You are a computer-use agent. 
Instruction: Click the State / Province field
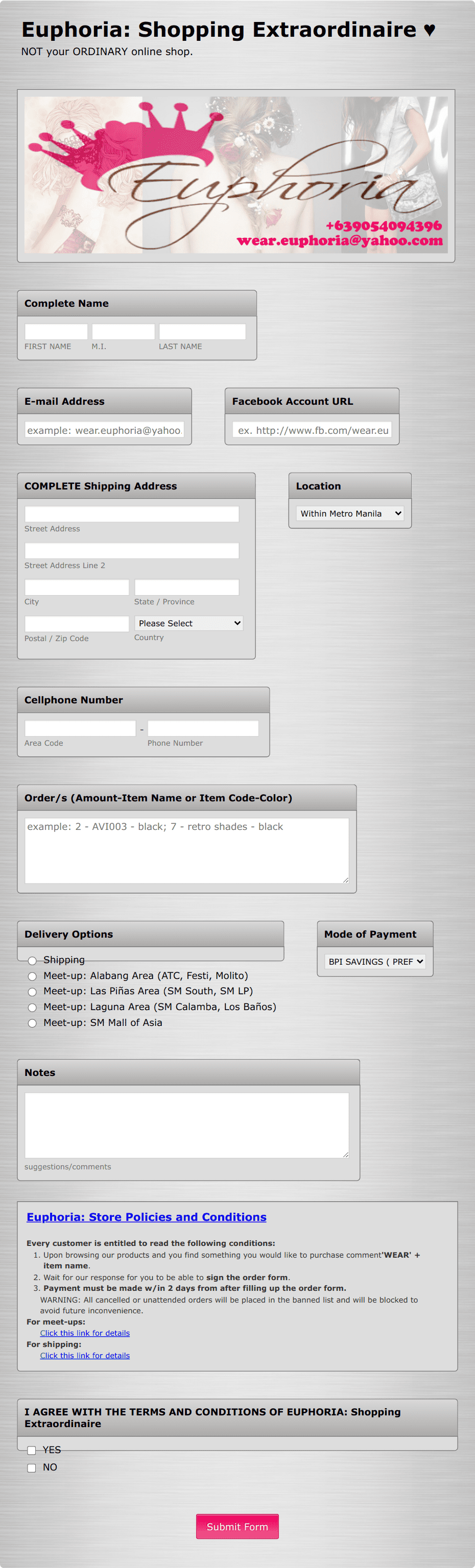pos(186,587)
